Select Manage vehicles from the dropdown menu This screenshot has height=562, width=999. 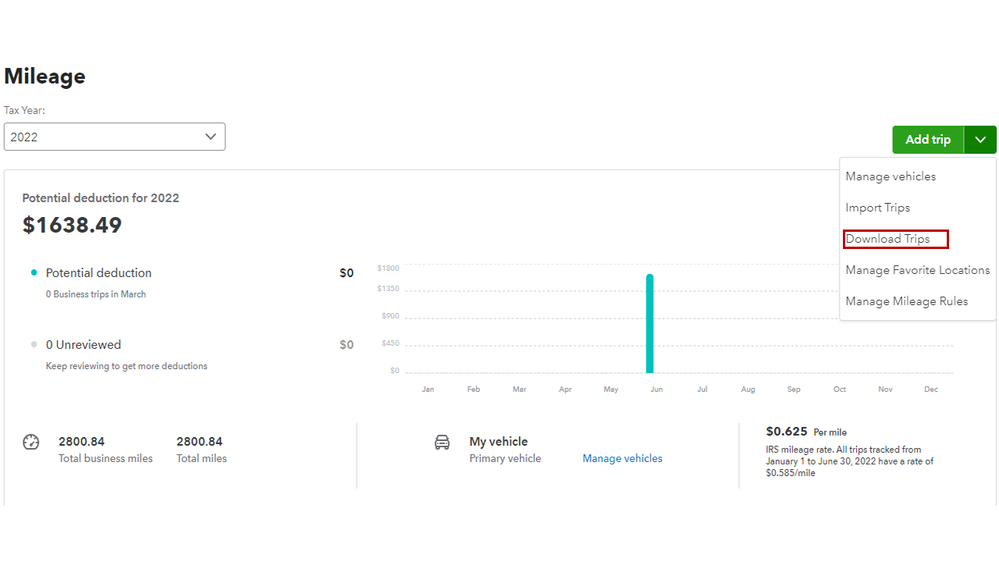(x=890, y=177)
